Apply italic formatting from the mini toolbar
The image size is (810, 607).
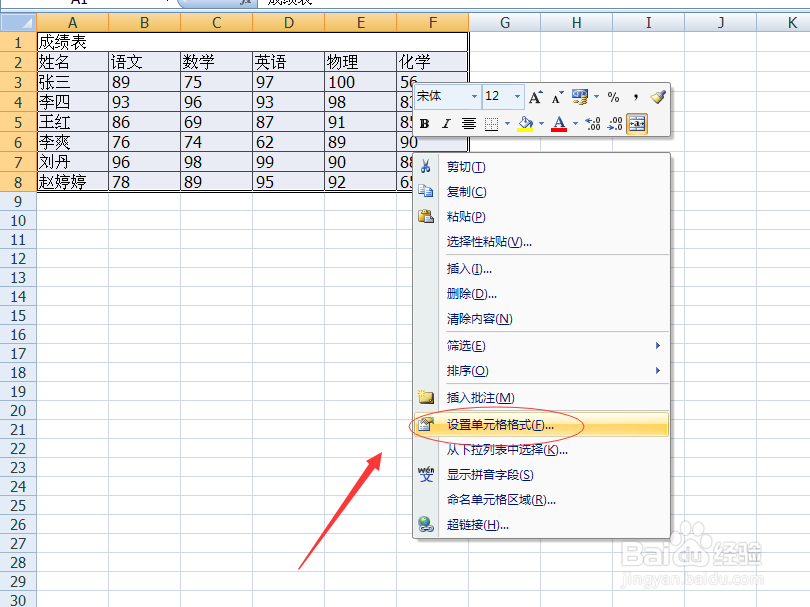coord(446,122)
